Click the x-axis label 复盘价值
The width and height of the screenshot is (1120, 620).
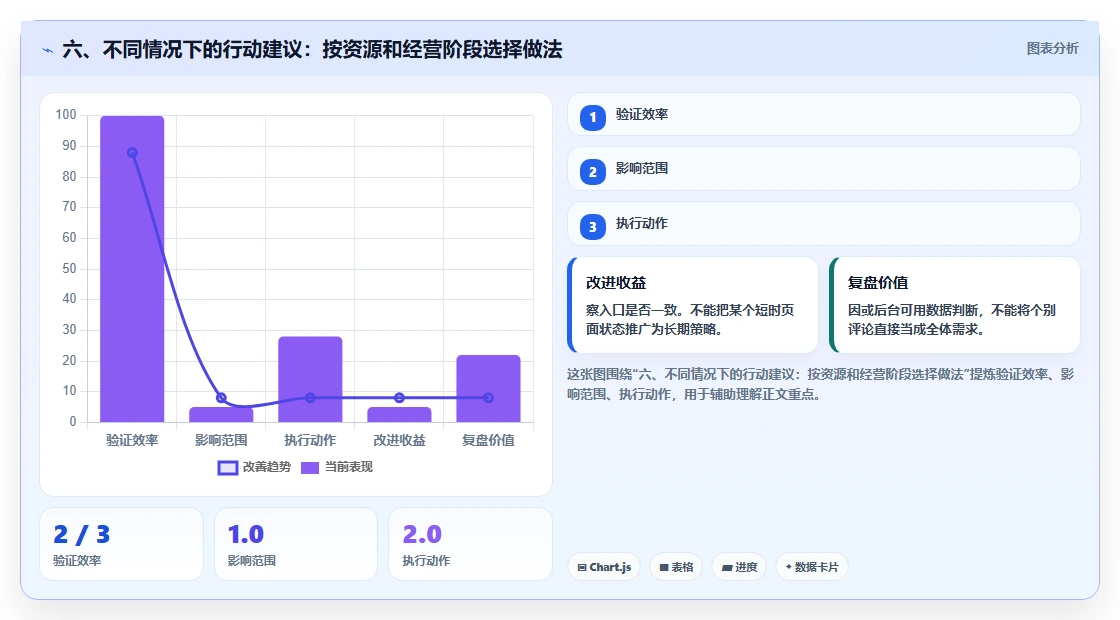[x=489, y=441]
